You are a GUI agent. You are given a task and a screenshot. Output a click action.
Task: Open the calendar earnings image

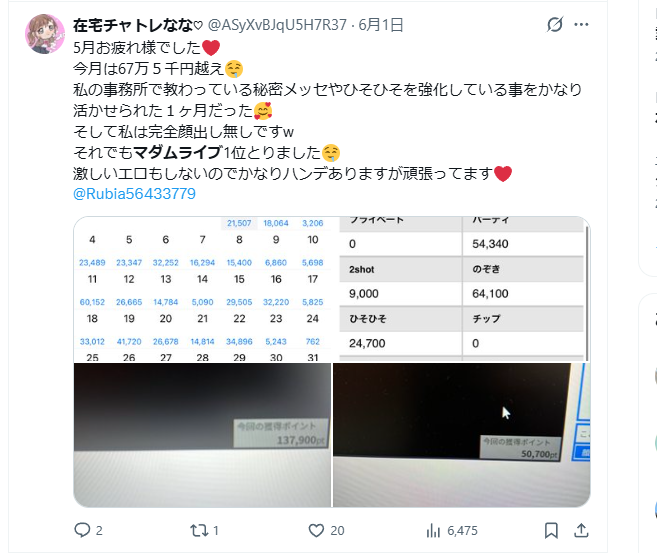click(202, 289)
